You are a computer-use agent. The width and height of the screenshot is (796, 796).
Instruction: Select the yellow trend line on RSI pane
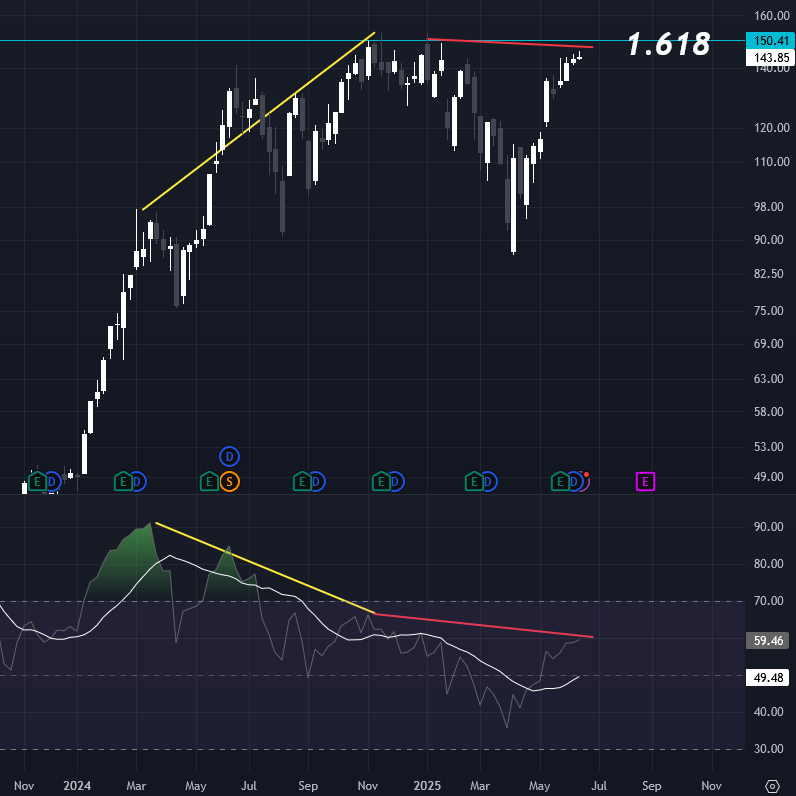click(x=265, y=568)
